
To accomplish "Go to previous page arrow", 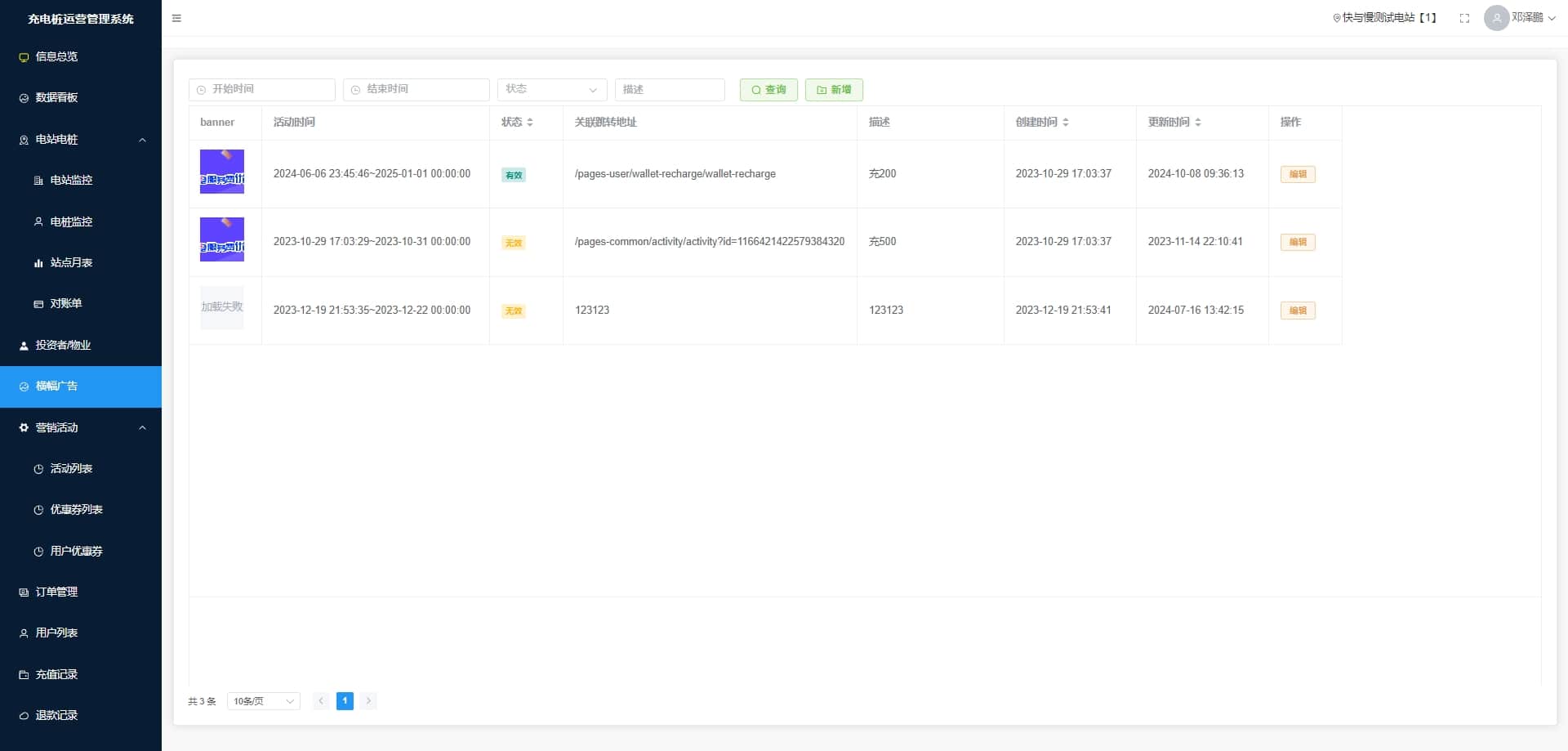I will 321,701.
